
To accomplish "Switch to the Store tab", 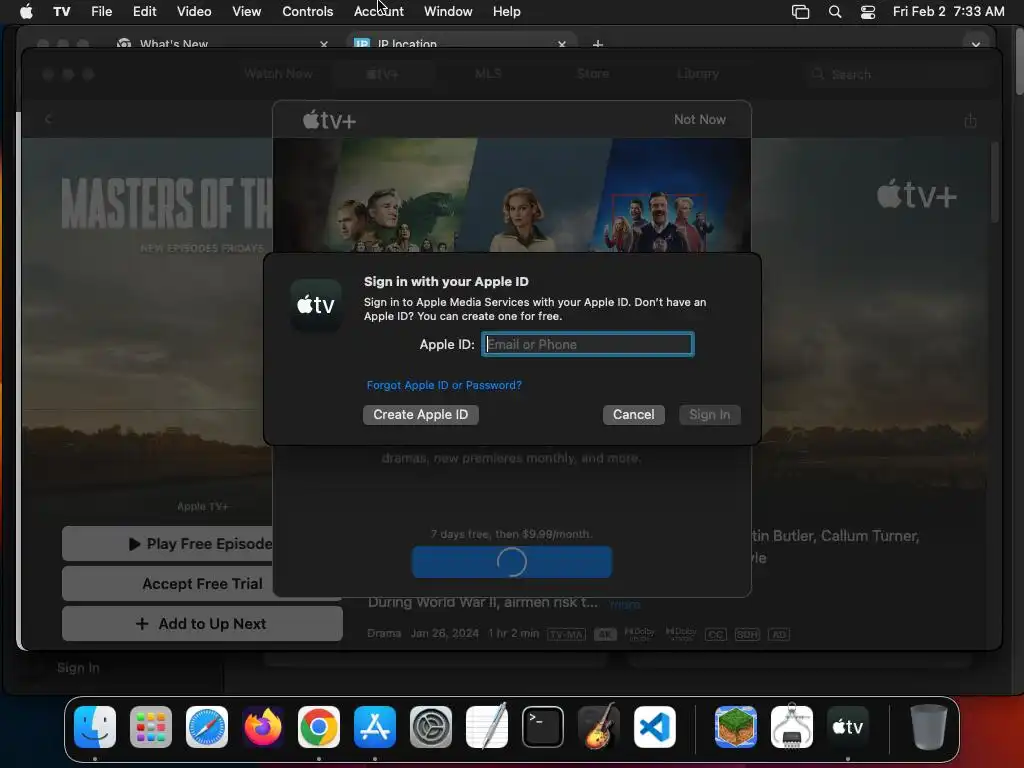I will (x=593, y=74).
